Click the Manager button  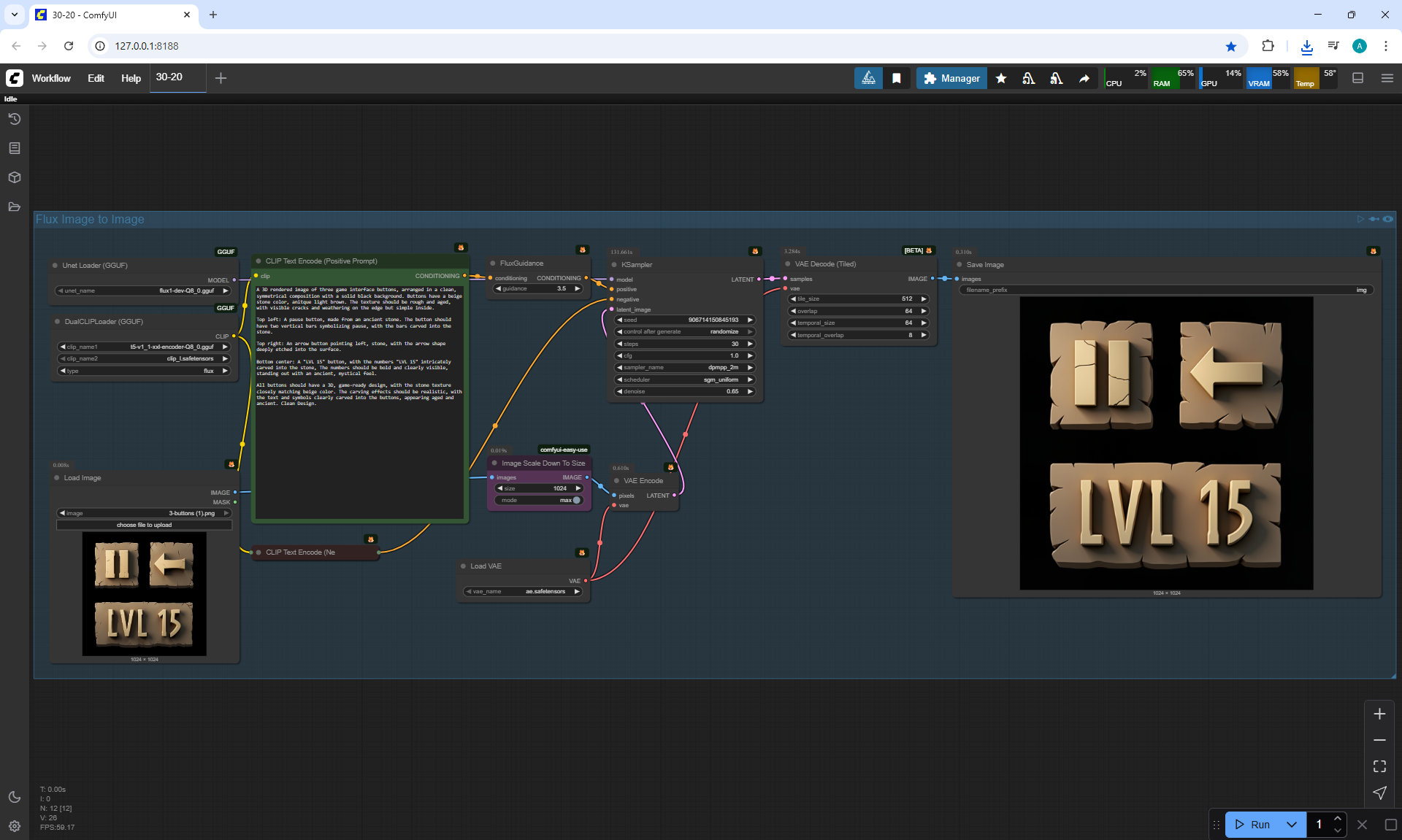click(x=951, y=78)
